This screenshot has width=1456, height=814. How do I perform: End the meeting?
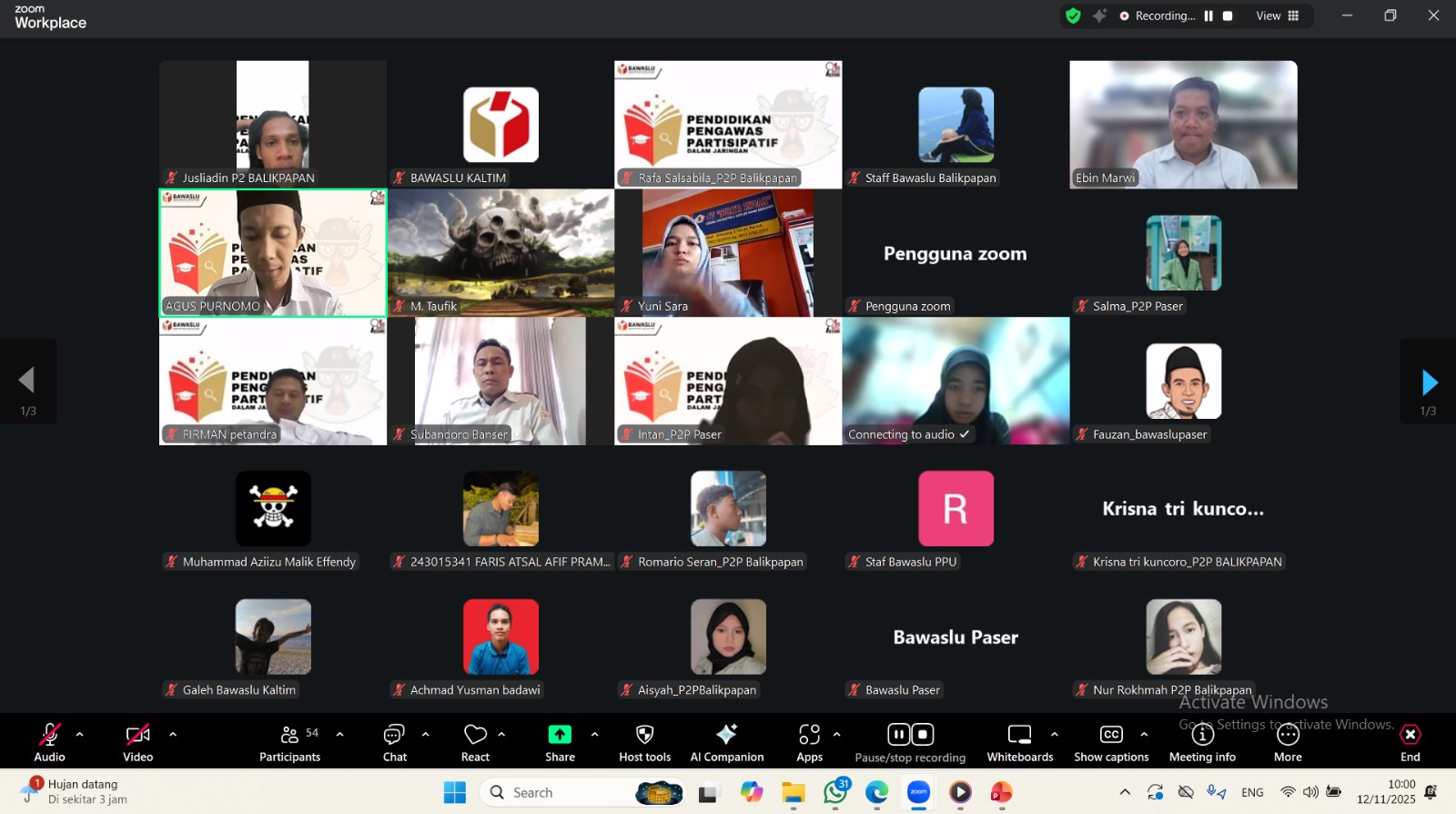point(1410,742)
